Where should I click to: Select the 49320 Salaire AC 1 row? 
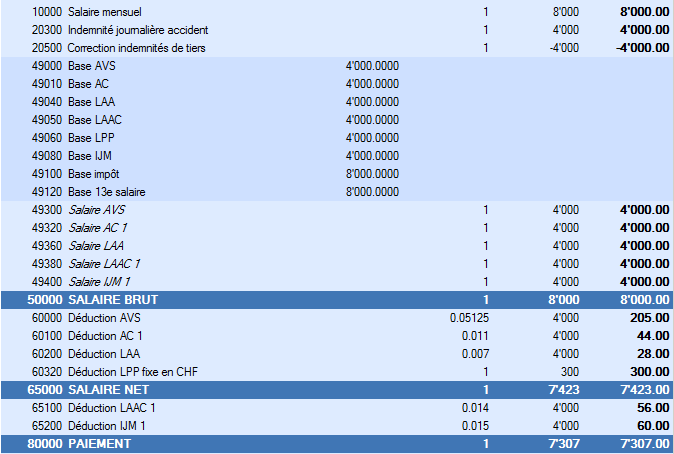click(337, 228)
